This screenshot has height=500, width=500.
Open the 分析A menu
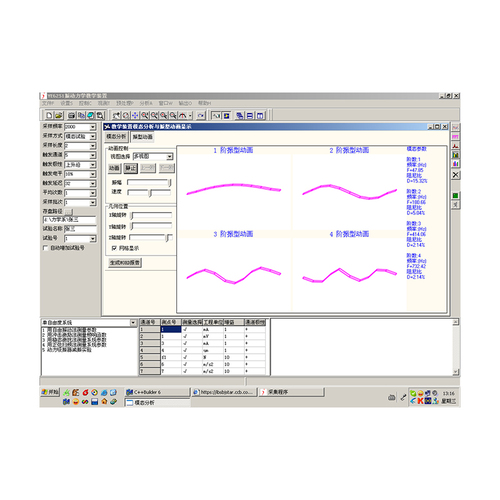(x=146, y=103)
